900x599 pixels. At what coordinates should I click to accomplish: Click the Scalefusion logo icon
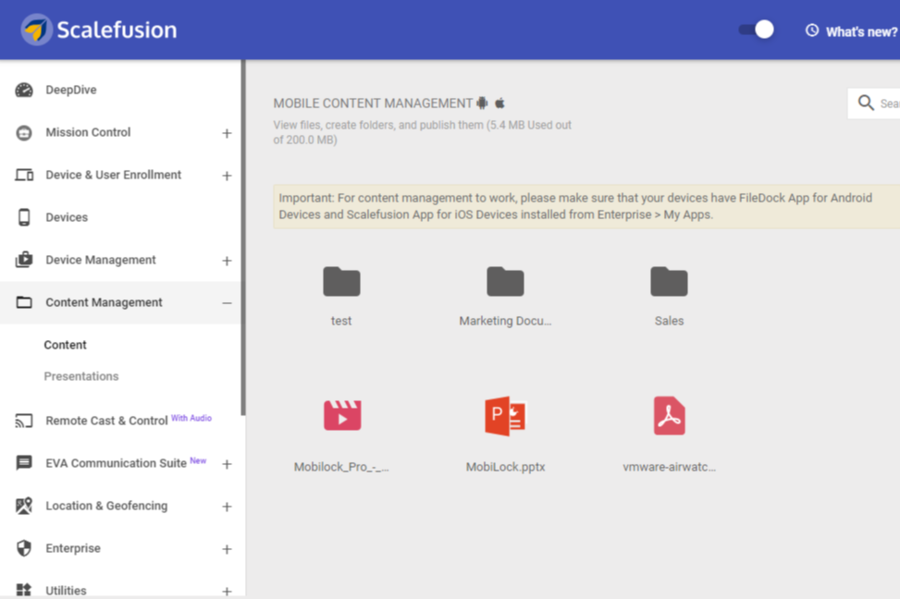point(37,30)
